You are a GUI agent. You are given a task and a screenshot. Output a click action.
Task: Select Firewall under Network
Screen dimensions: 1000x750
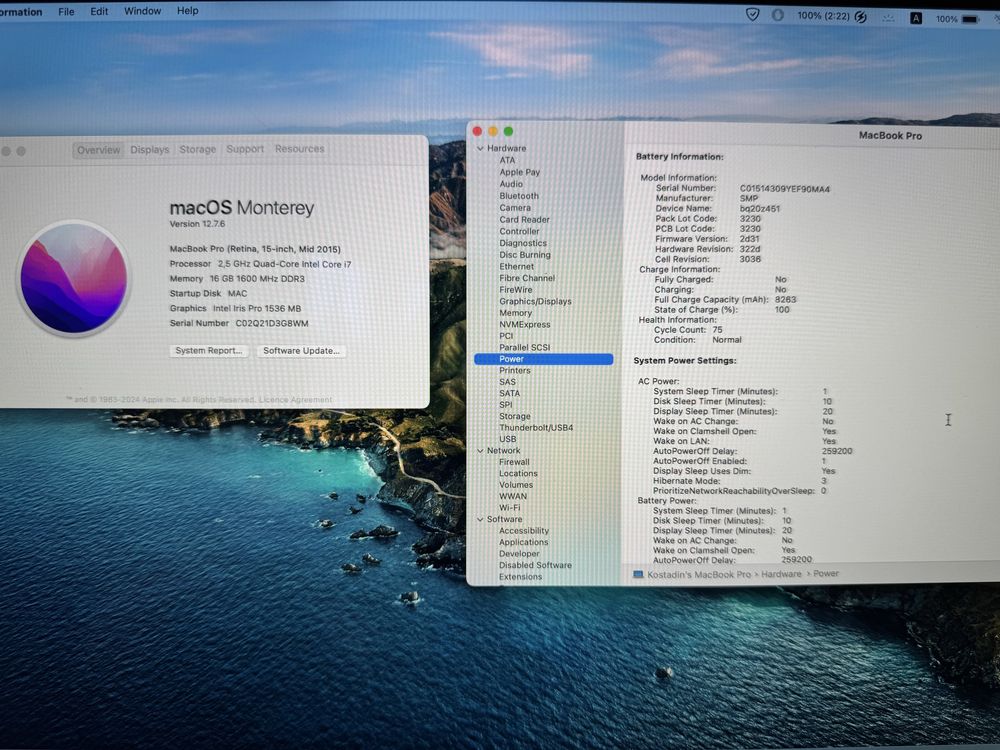coord(514,462)
